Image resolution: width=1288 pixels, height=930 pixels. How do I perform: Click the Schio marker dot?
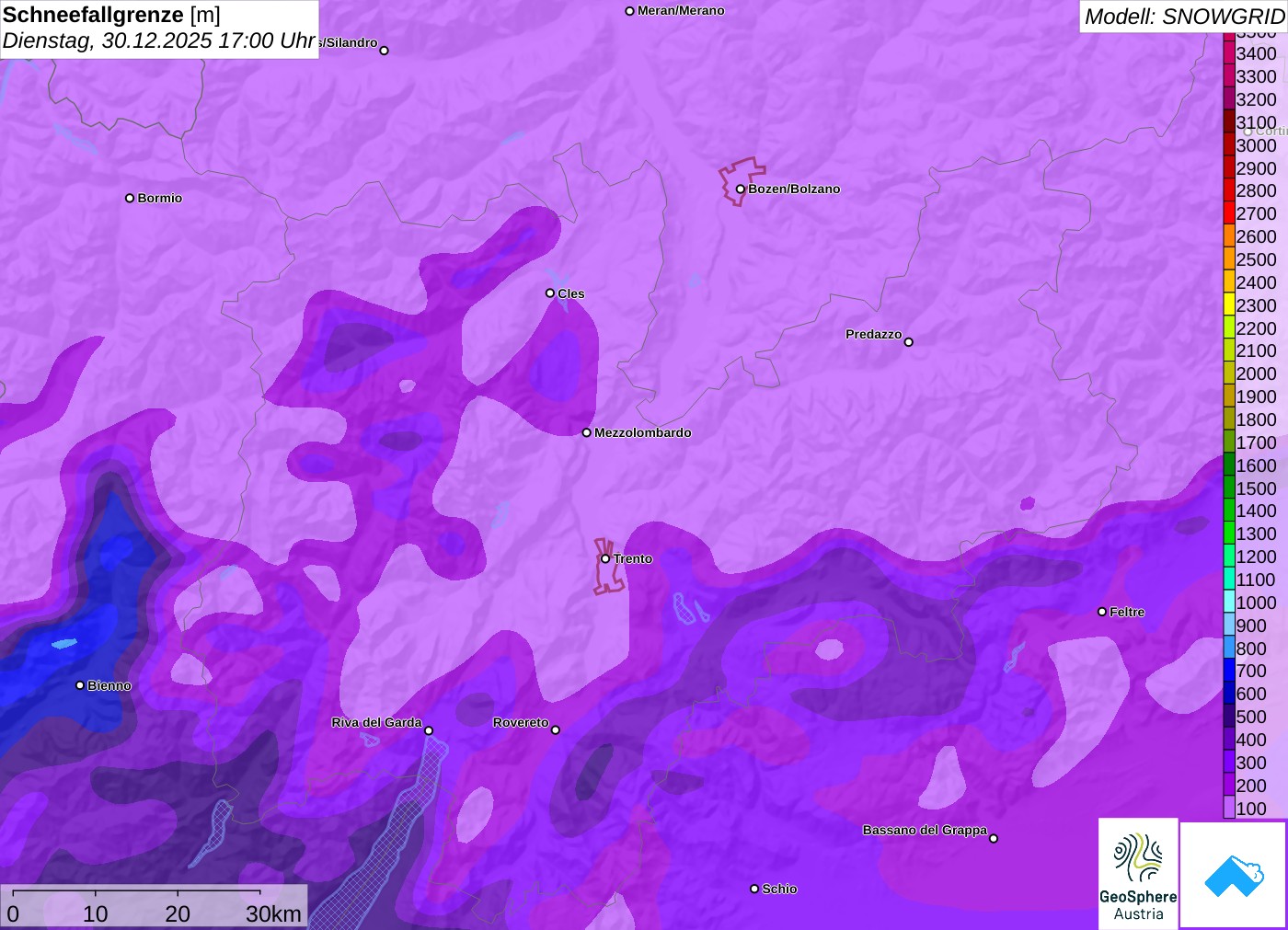[x=754, y=889]
